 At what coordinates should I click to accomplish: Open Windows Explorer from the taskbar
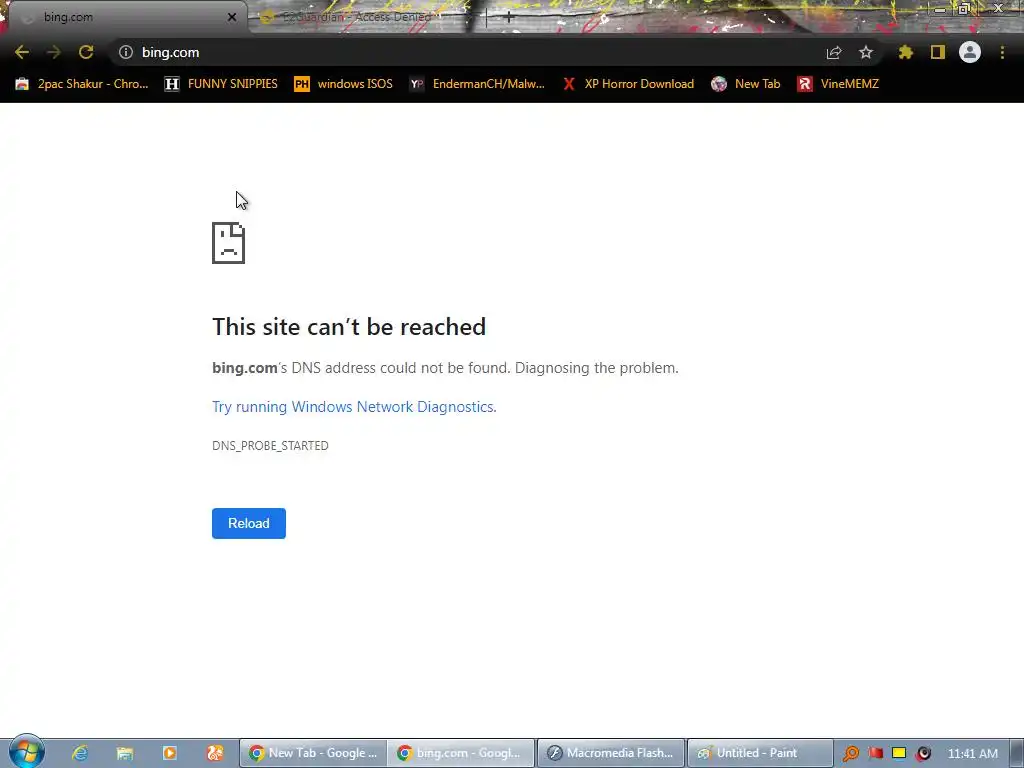point(125,753)
